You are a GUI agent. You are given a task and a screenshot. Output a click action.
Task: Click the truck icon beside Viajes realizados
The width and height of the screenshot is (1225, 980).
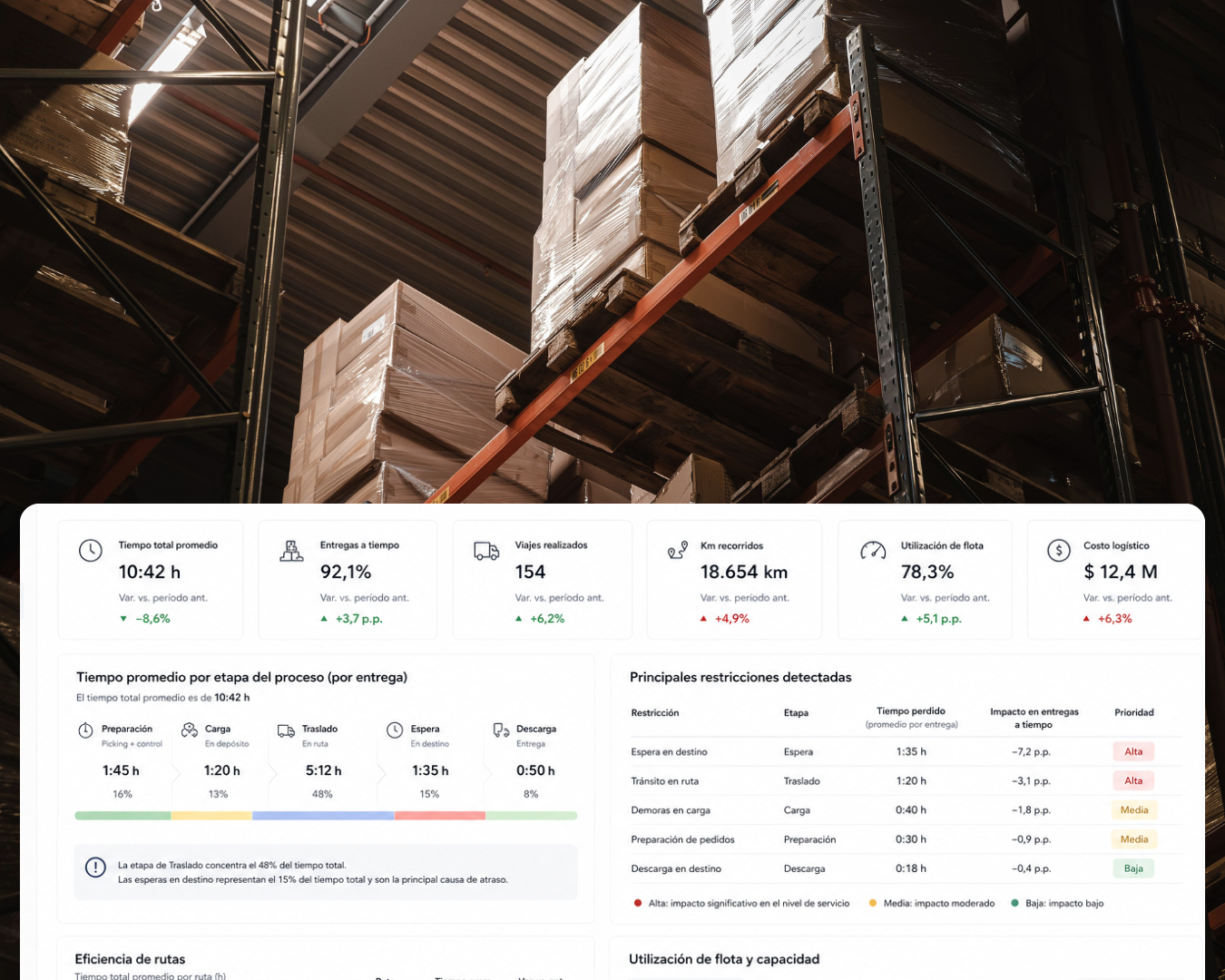coord(486,551)
